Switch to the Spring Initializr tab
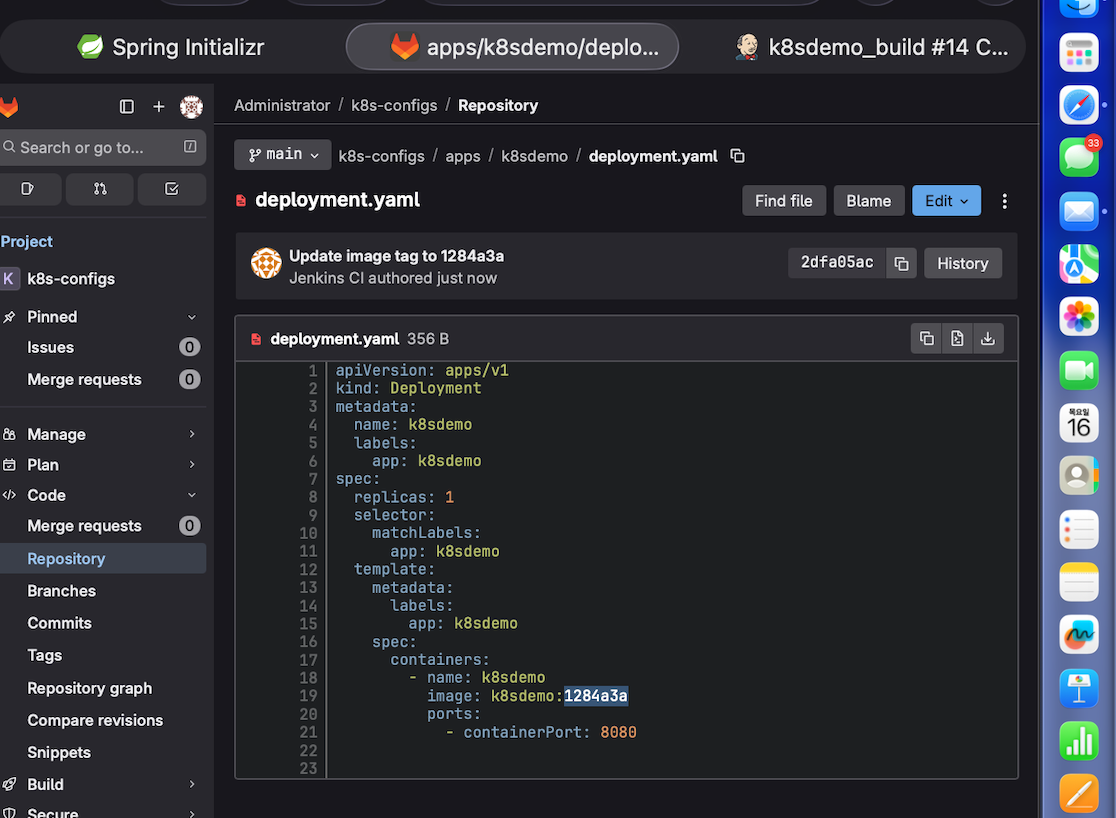 point(171,47)
